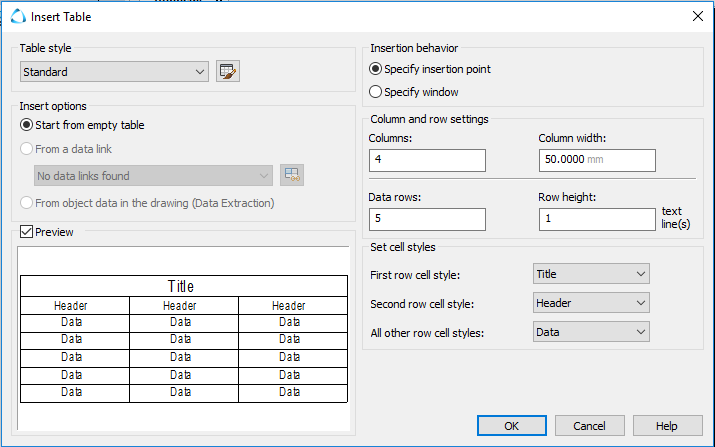Screen dimensions: 715x447
Task: Uncheck the Preview checkbox
Action: (x=27, y=232)
